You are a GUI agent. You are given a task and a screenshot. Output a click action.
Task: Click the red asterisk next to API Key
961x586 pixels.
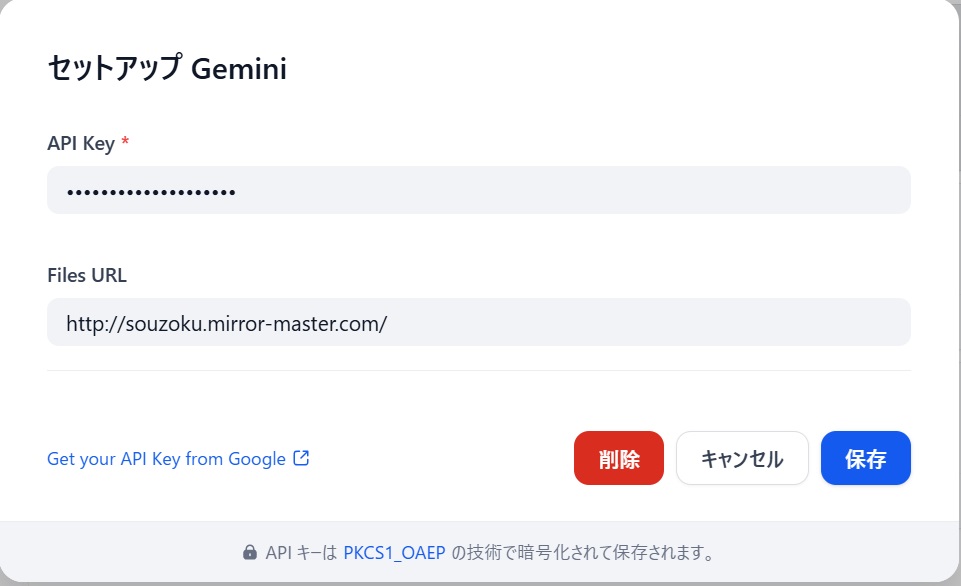click(124, 143)
